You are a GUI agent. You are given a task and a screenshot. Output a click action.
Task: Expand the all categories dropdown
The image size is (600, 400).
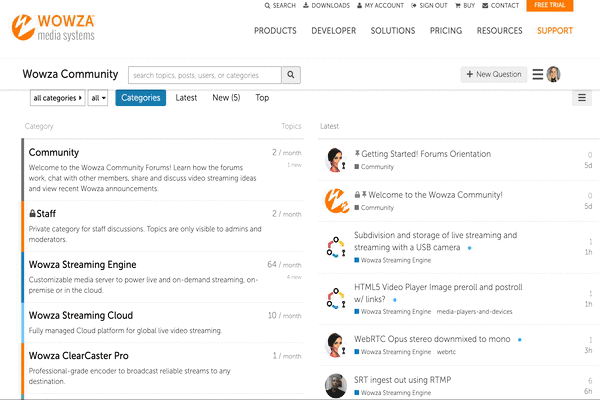[57, 98]
